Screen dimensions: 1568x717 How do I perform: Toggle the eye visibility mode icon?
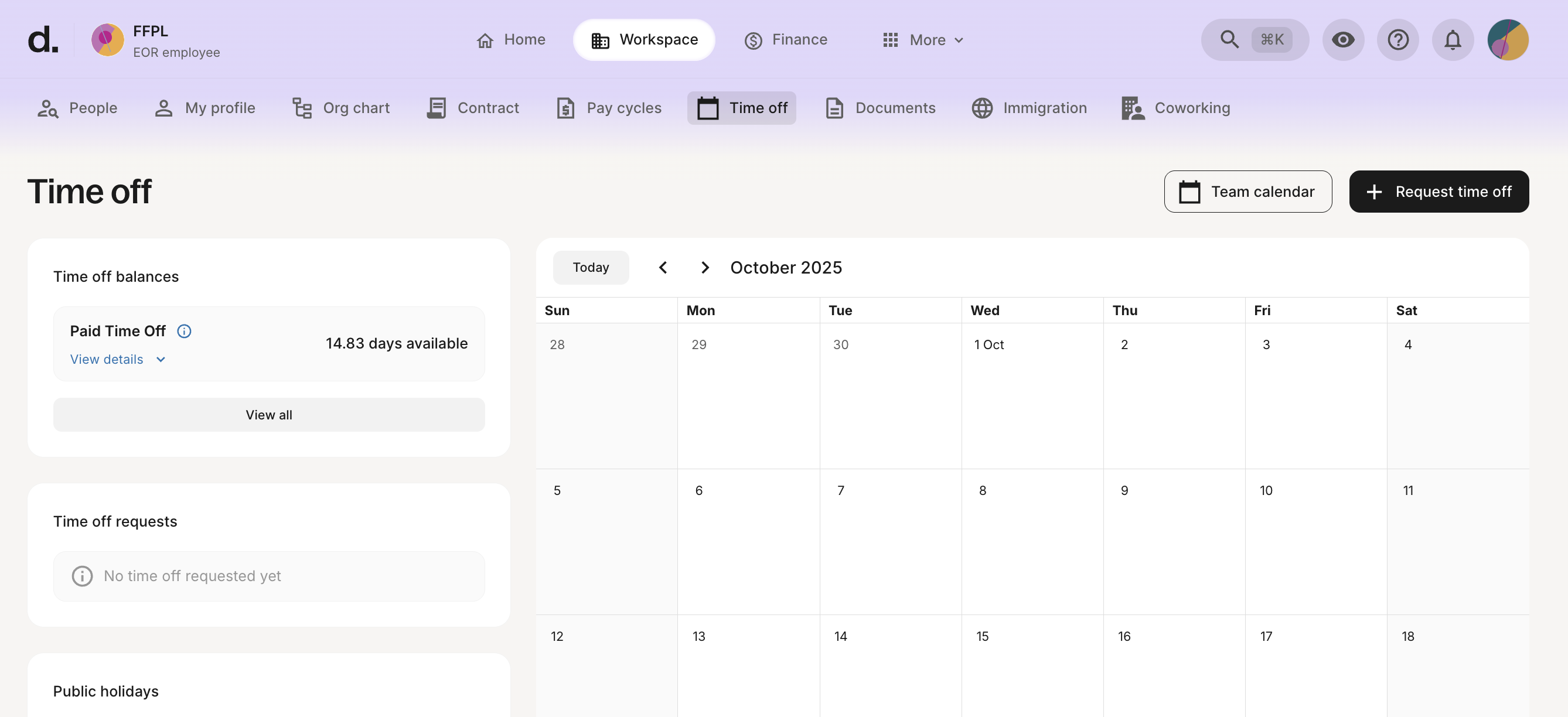1343,40
